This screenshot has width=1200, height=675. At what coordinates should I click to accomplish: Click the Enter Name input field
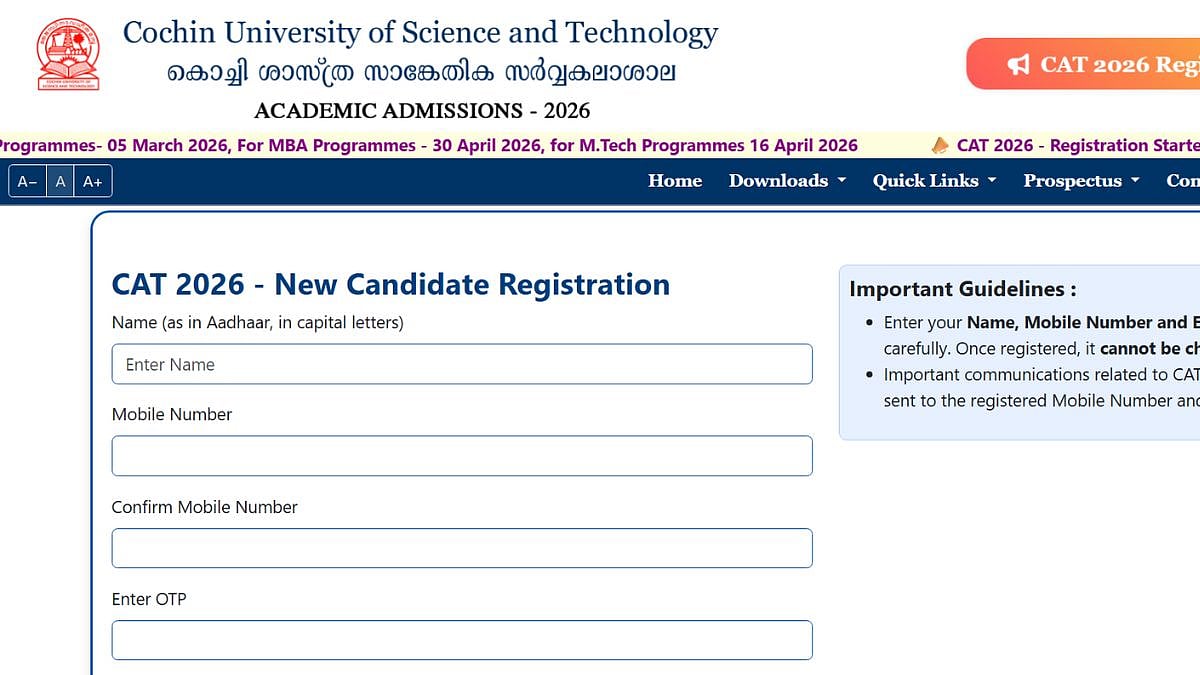coord(460,364)
